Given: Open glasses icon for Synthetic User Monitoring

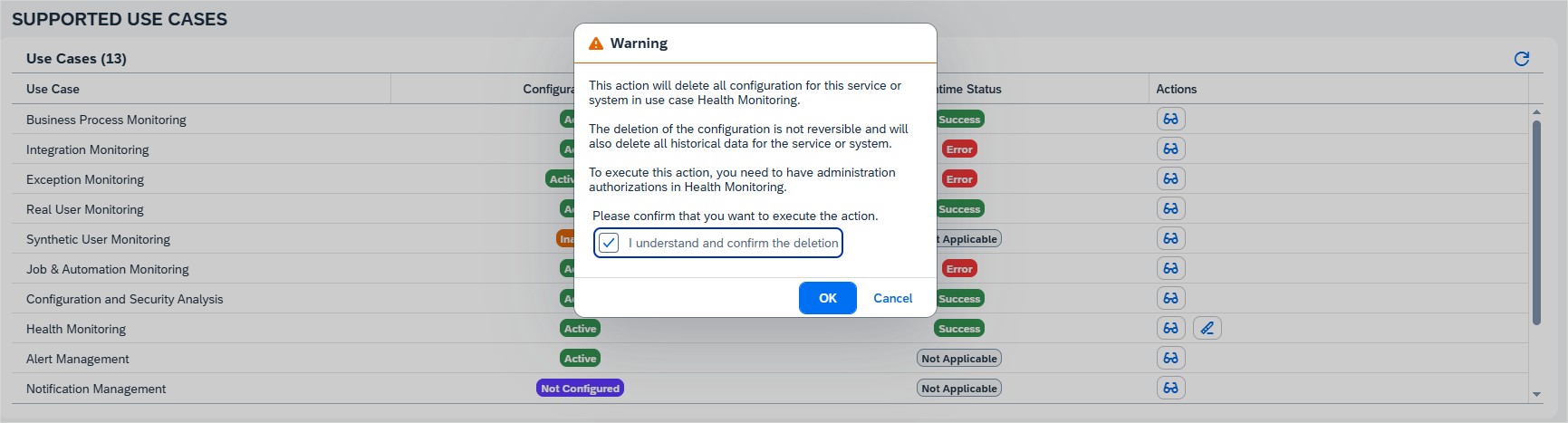Looking at the screenshot, I should point(1170,239).
